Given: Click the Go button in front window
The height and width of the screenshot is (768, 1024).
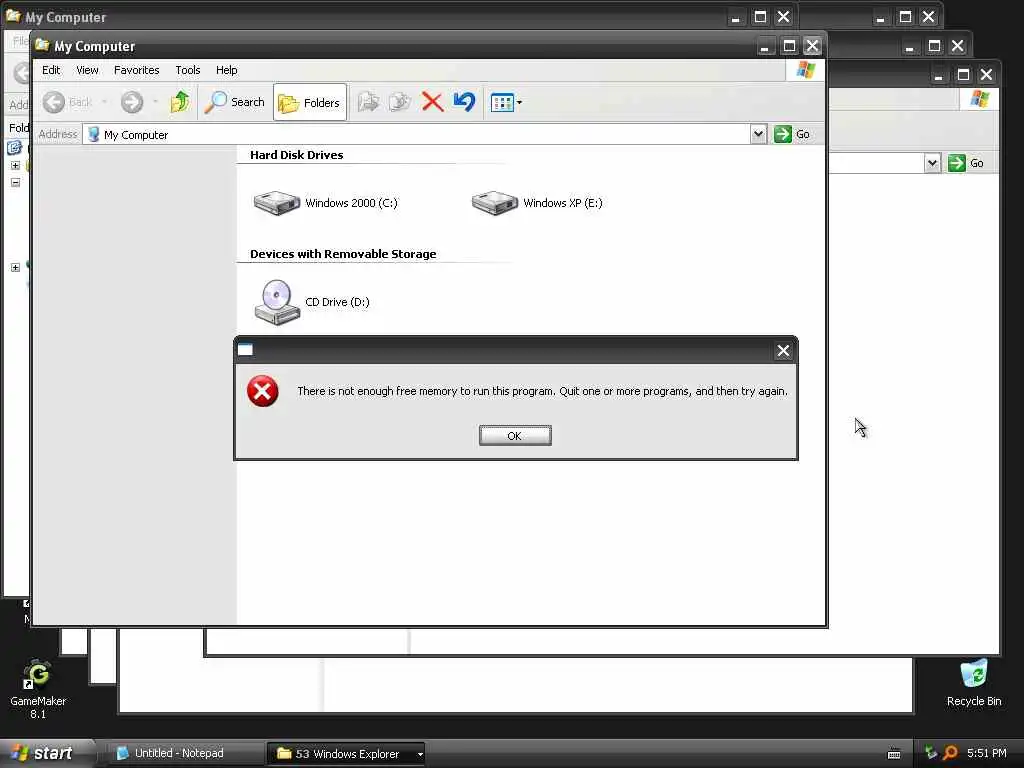Looking at the screenshot, I should 793,135.
